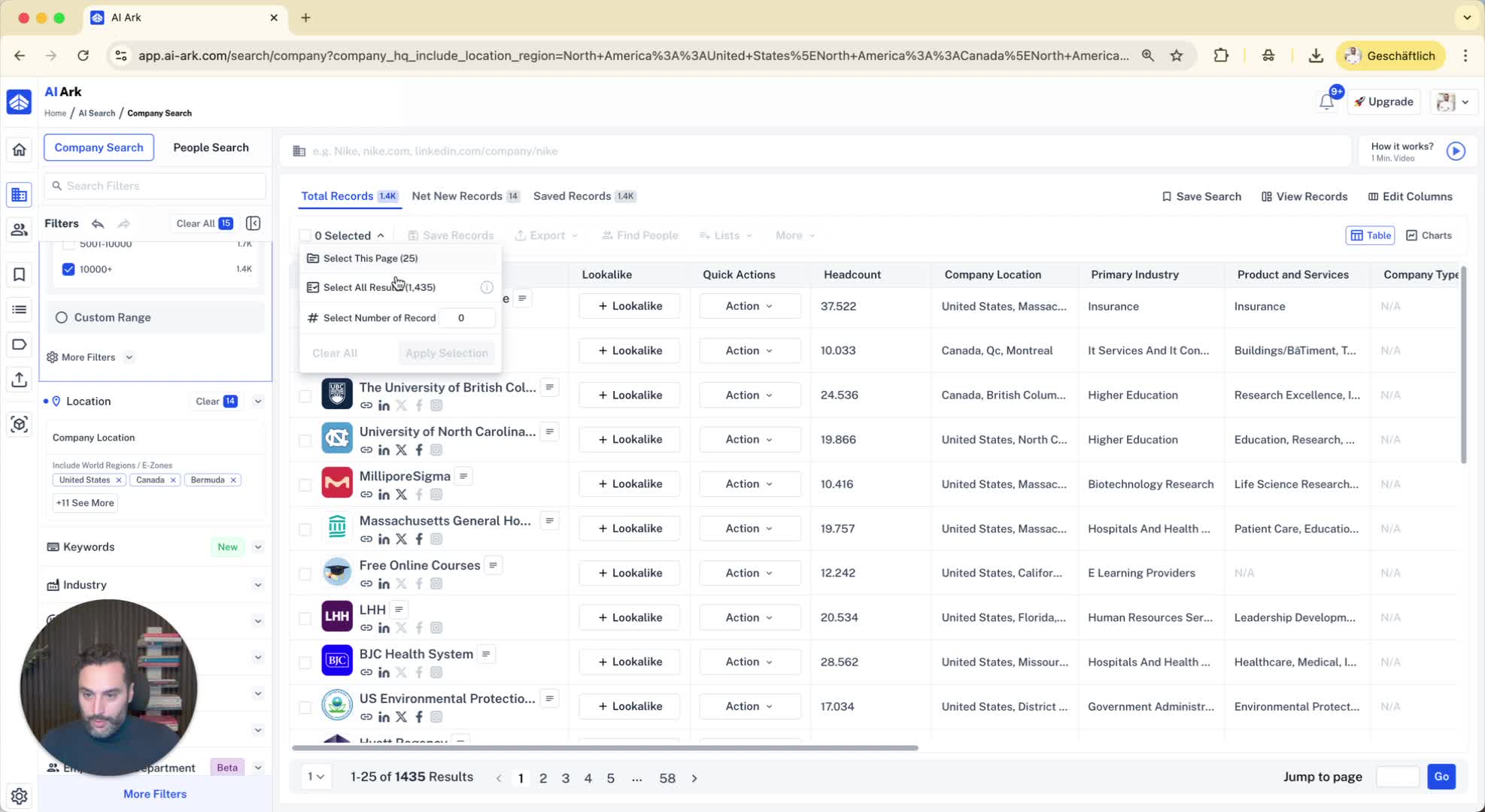Viewport: 1485px width, 812px height.
Task: Uncheck the 10000+ headcount checkbox
Action: (x=68, y=269)
